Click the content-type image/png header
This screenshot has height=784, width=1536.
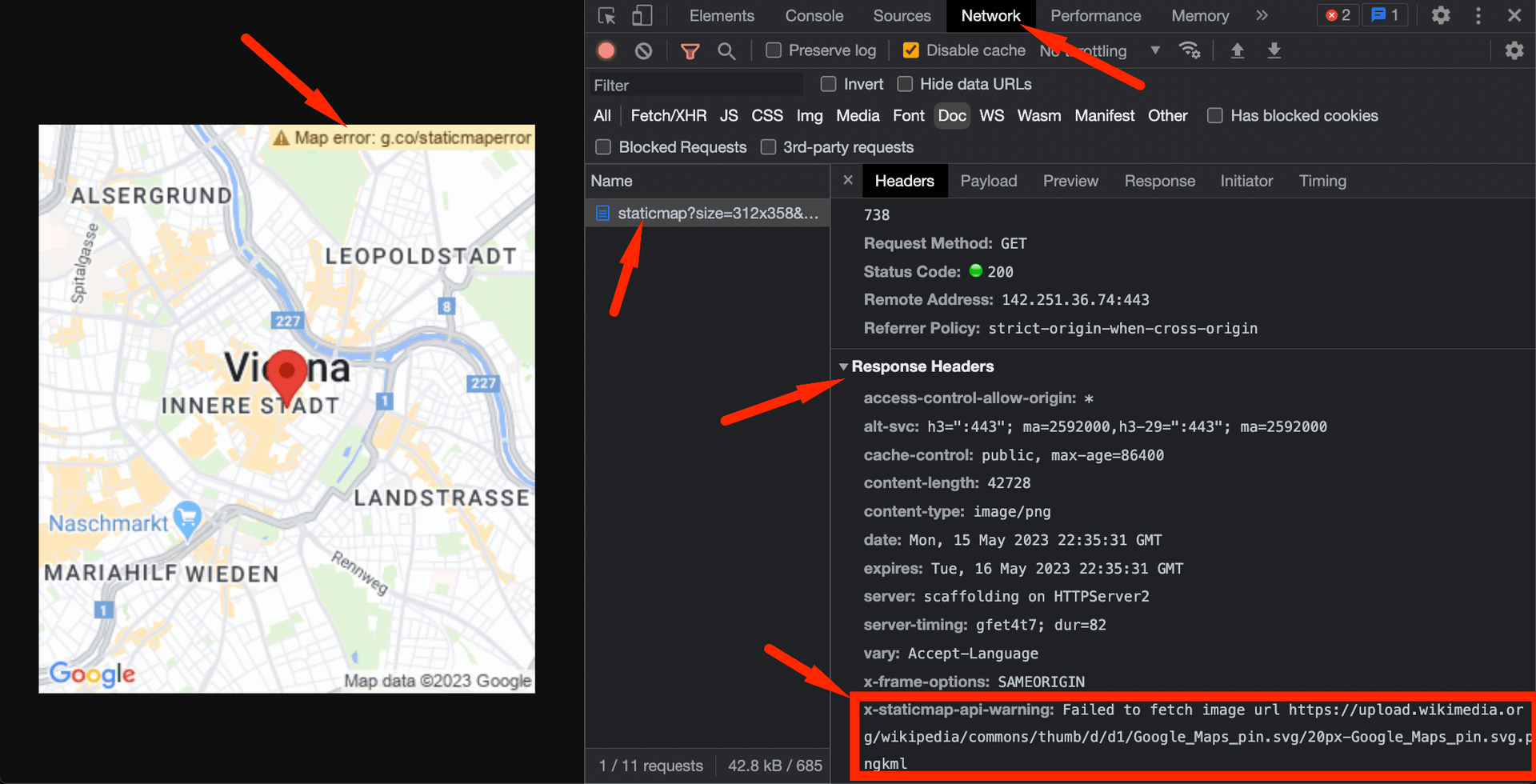958,511
